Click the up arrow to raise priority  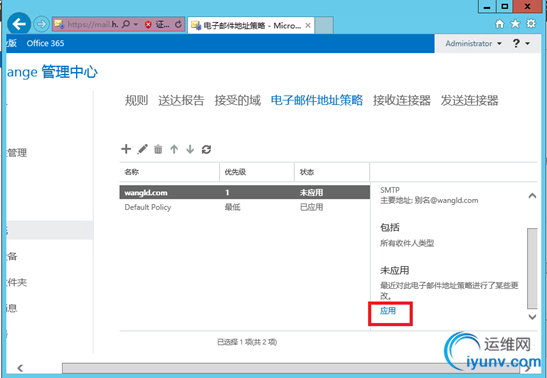[x=174, y=149]
